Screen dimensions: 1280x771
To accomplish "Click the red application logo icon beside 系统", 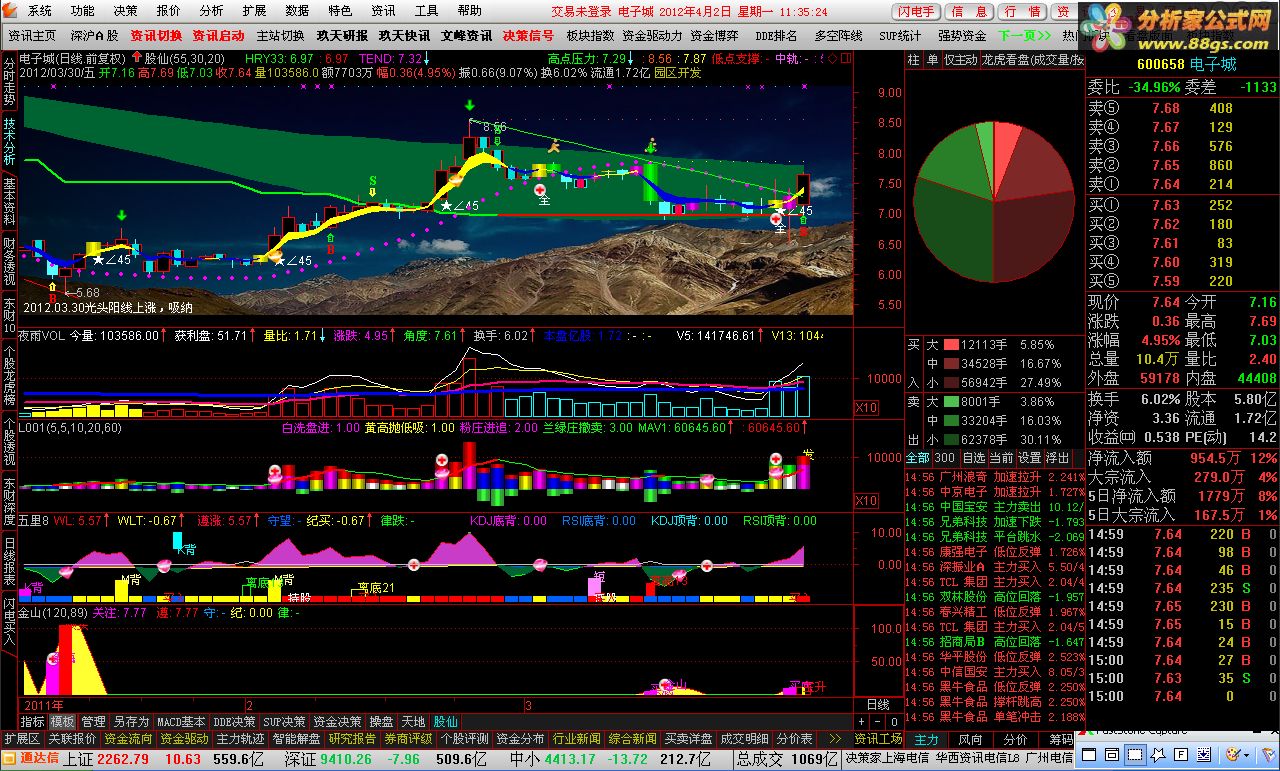I will (x=11, y=11).
